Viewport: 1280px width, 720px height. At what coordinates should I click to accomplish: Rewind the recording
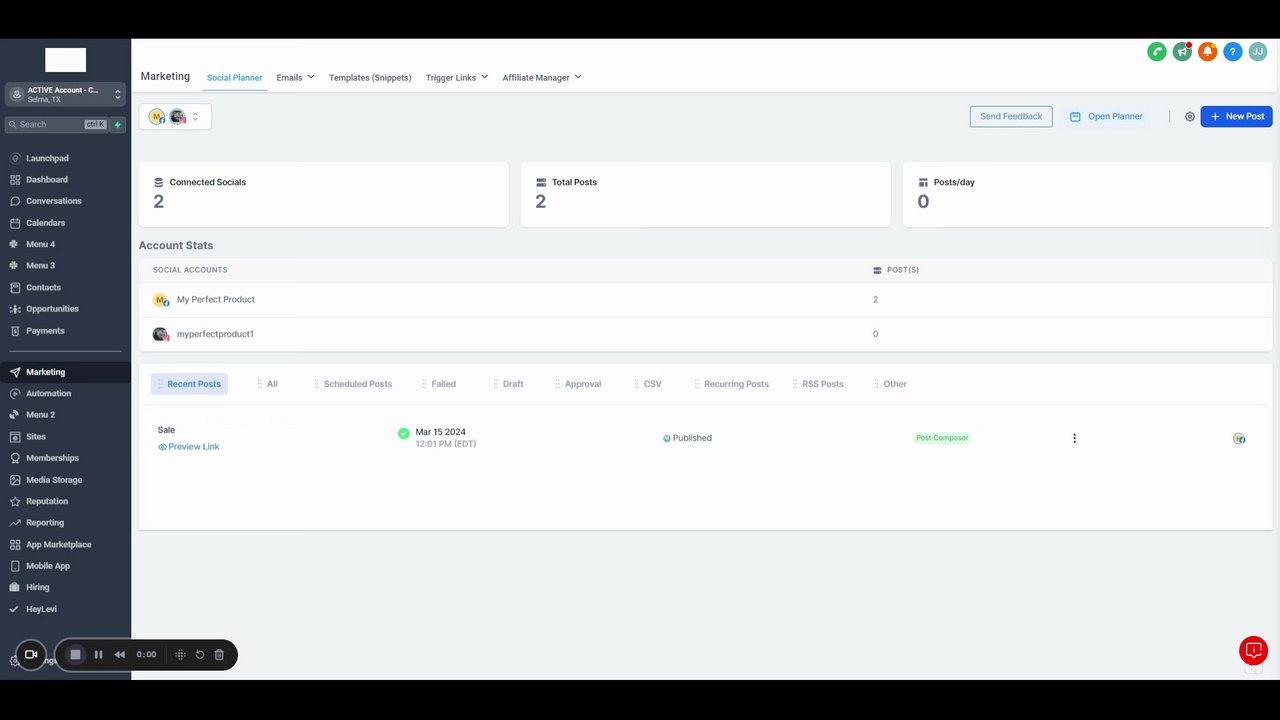click(x=120, y=655)
